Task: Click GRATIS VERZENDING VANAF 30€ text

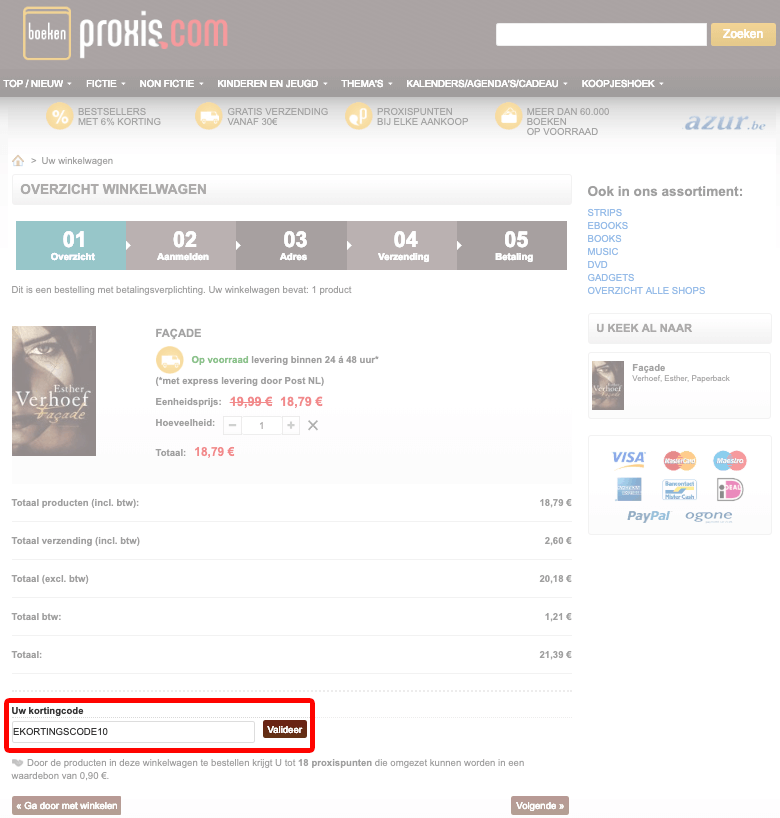Action: tap(278, 116)
